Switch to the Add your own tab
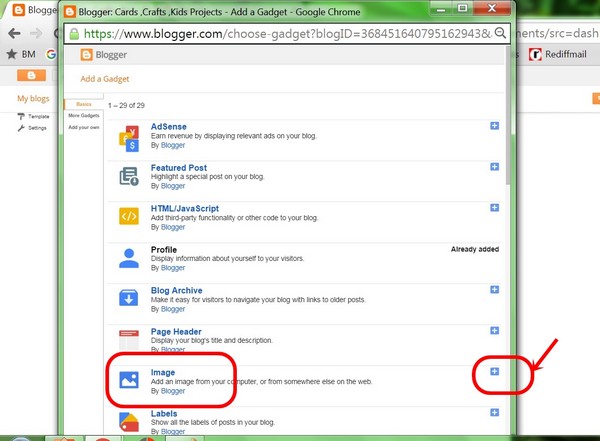 [x=84, y=127]
